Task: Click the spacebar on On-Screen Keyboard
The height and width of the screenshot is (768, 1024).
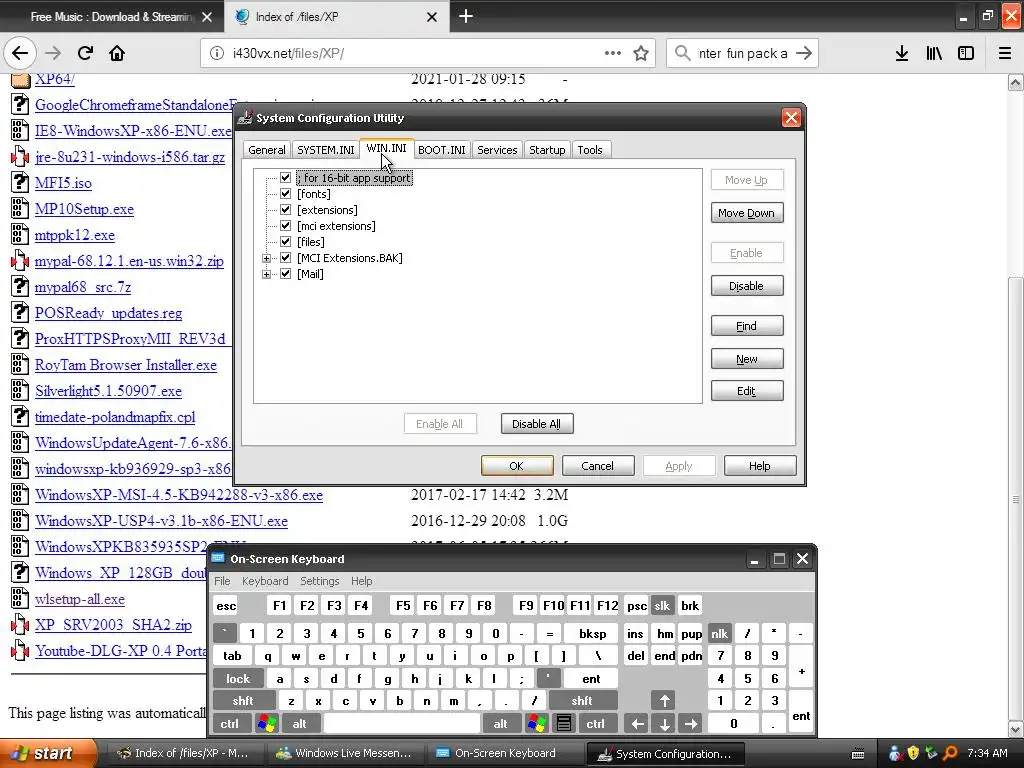Action: point(402,724)
